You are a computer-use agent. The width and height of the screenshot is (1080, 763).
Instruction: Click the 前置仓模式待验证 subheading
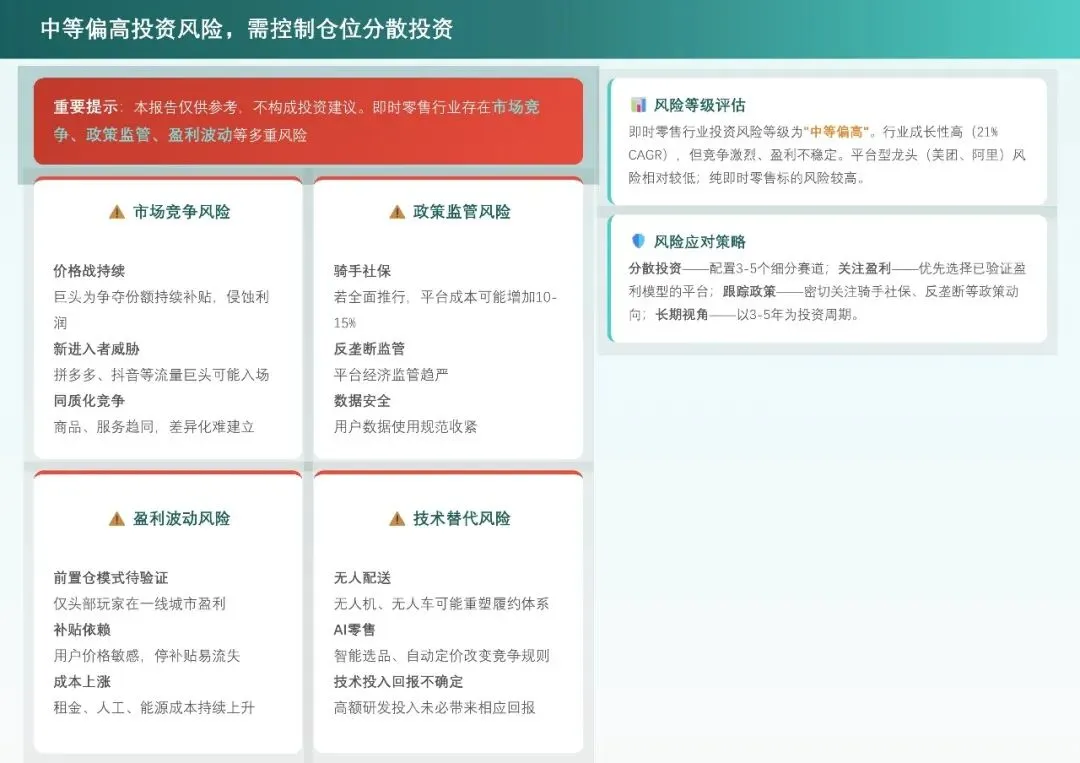[x=111, y=578]
